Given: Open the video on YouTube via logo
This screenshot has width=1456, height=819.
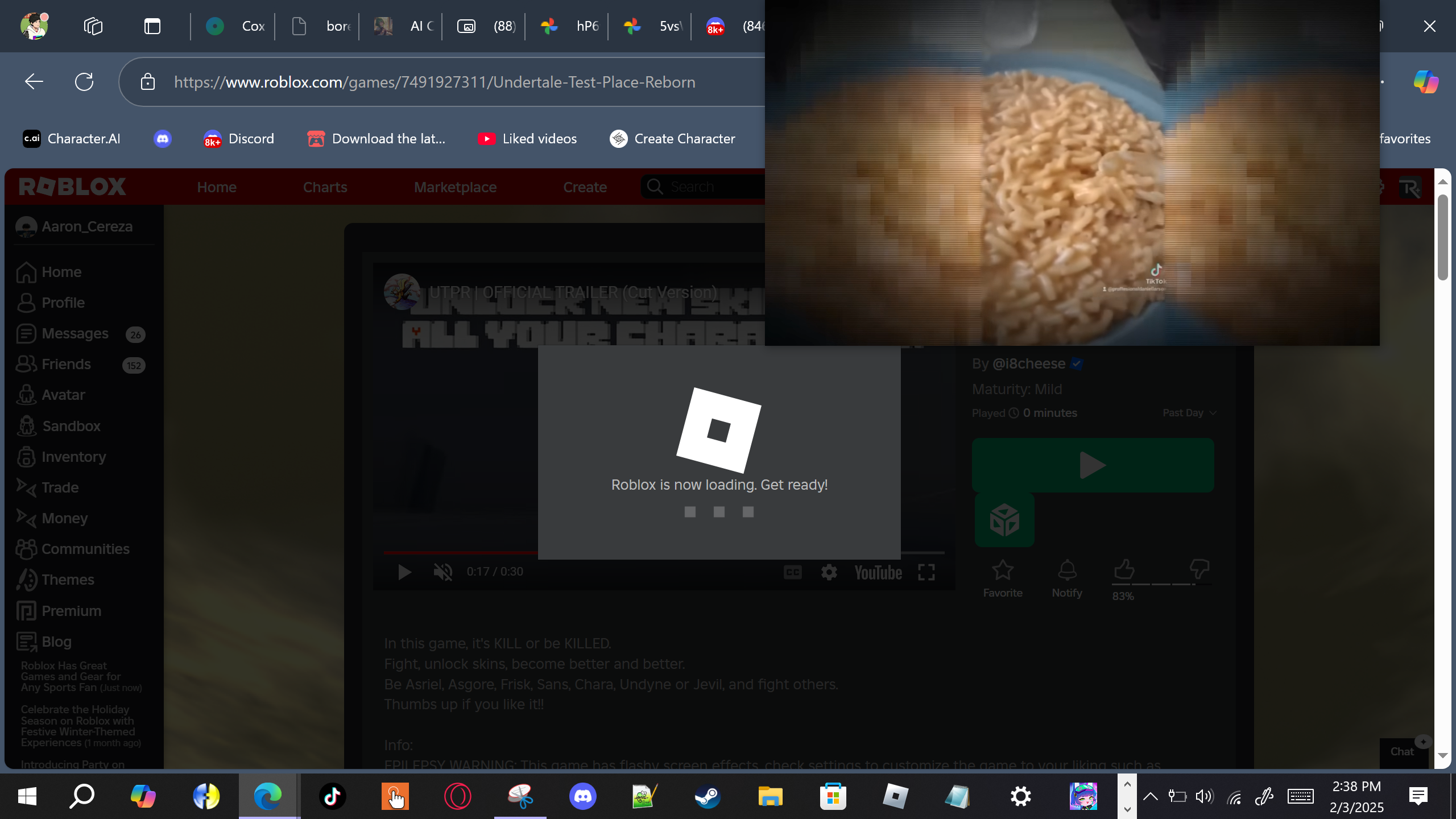Looking at the screenshot, I should coord(878,572).
